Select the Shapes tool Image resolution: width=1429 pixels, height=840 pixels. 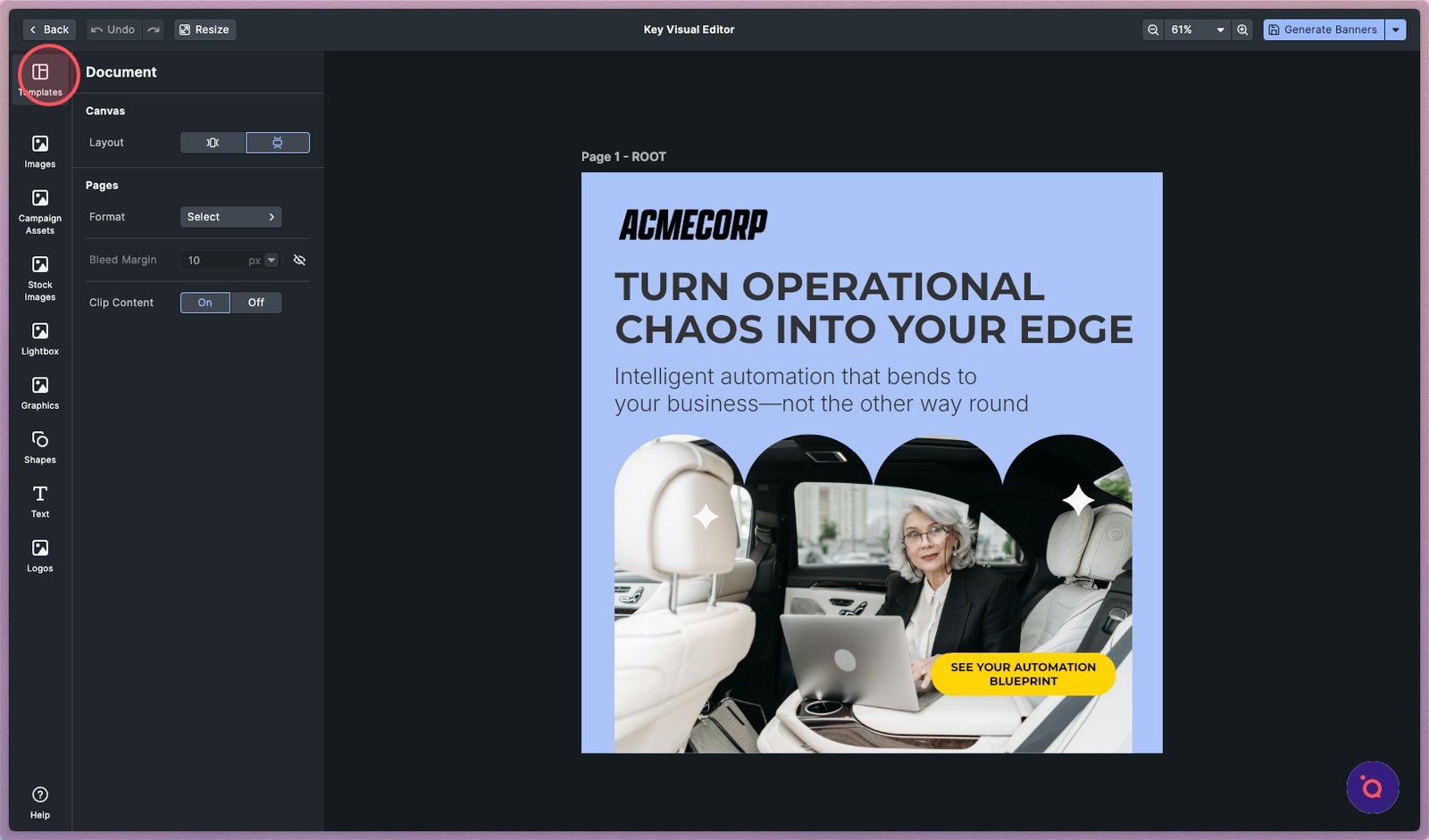click(x=40, y=447)
